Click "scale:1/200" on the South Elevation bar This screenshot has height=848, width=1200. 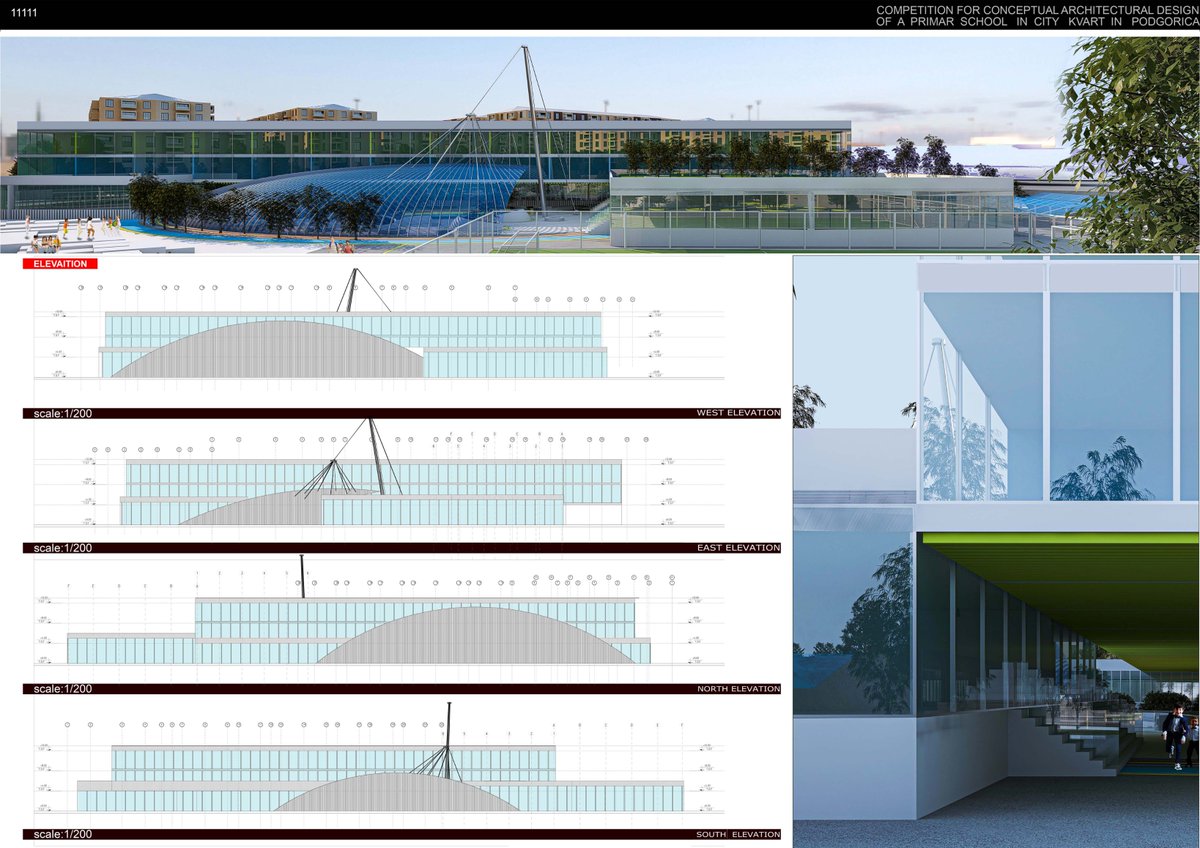pyautogui.click(x=62, y=835)
